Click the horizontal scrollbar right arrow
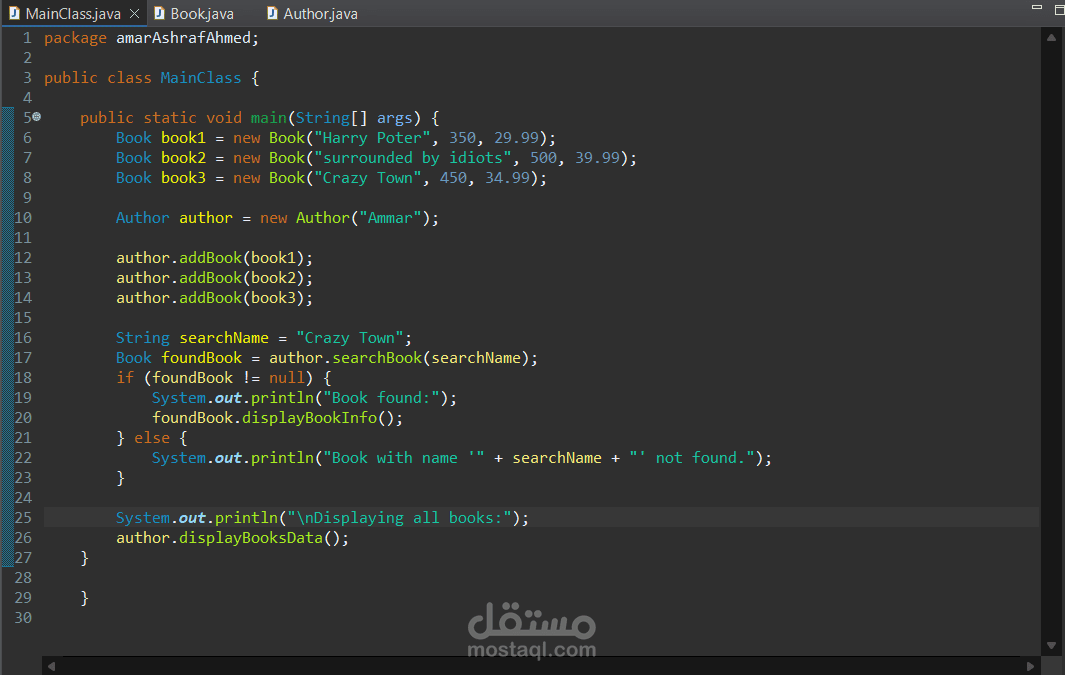The height and width of the screenshot is (675, 1065). pos(1030,666)
